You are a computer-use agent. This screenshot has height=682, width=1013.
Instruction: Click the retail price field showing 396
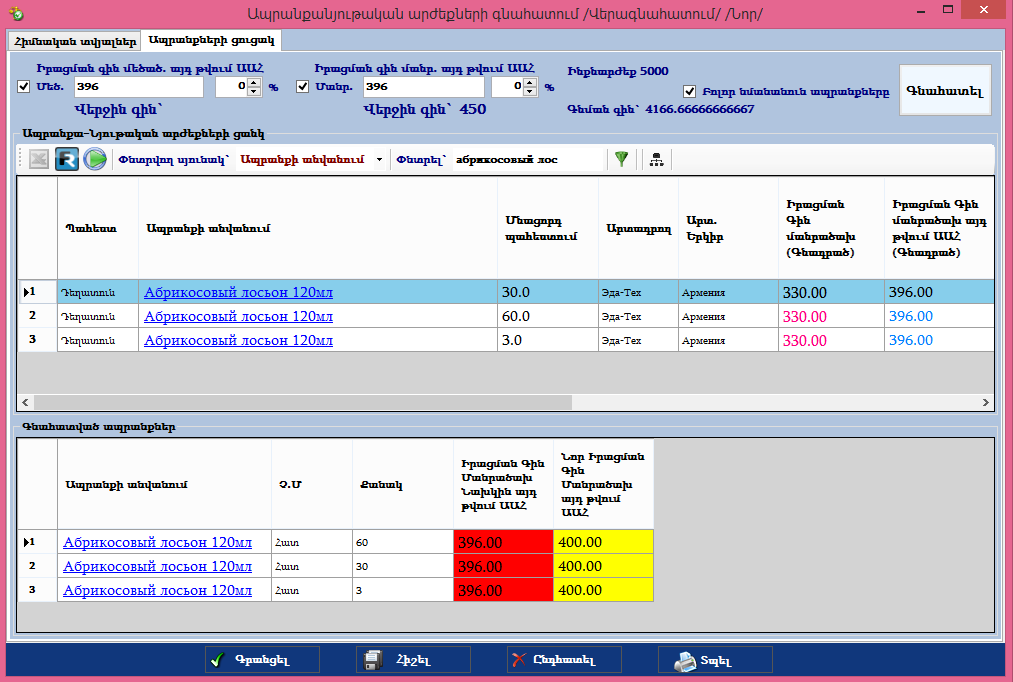424,87
